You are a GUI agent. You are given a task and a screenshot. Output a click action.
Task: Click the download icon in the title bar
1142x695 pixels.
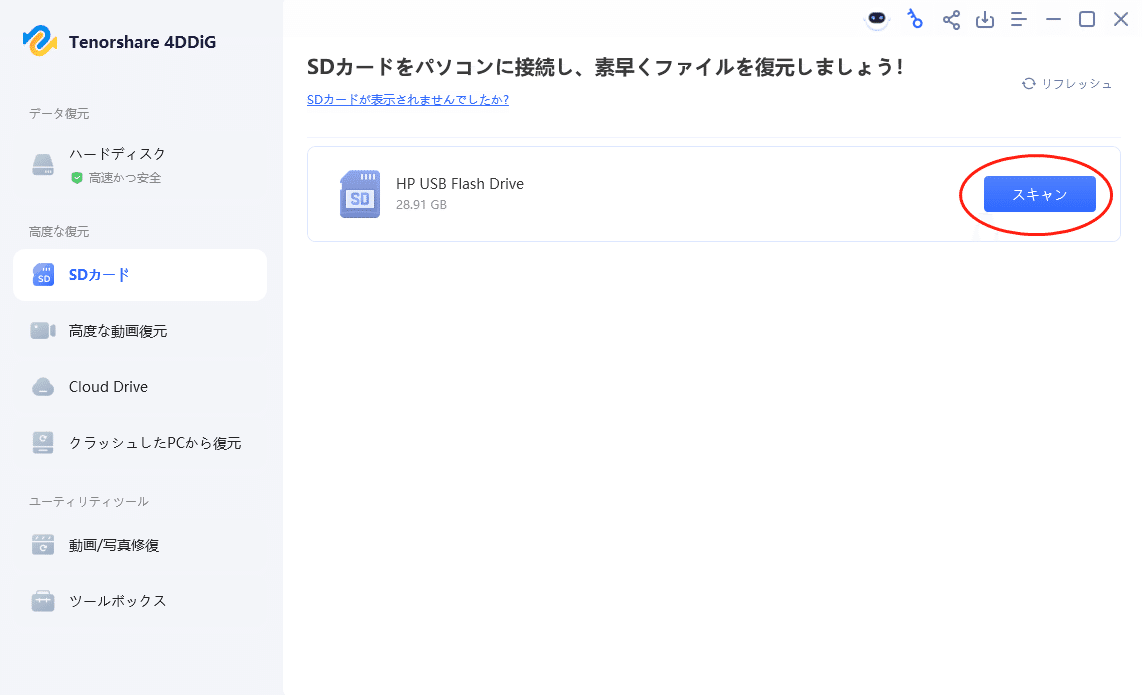984,19
